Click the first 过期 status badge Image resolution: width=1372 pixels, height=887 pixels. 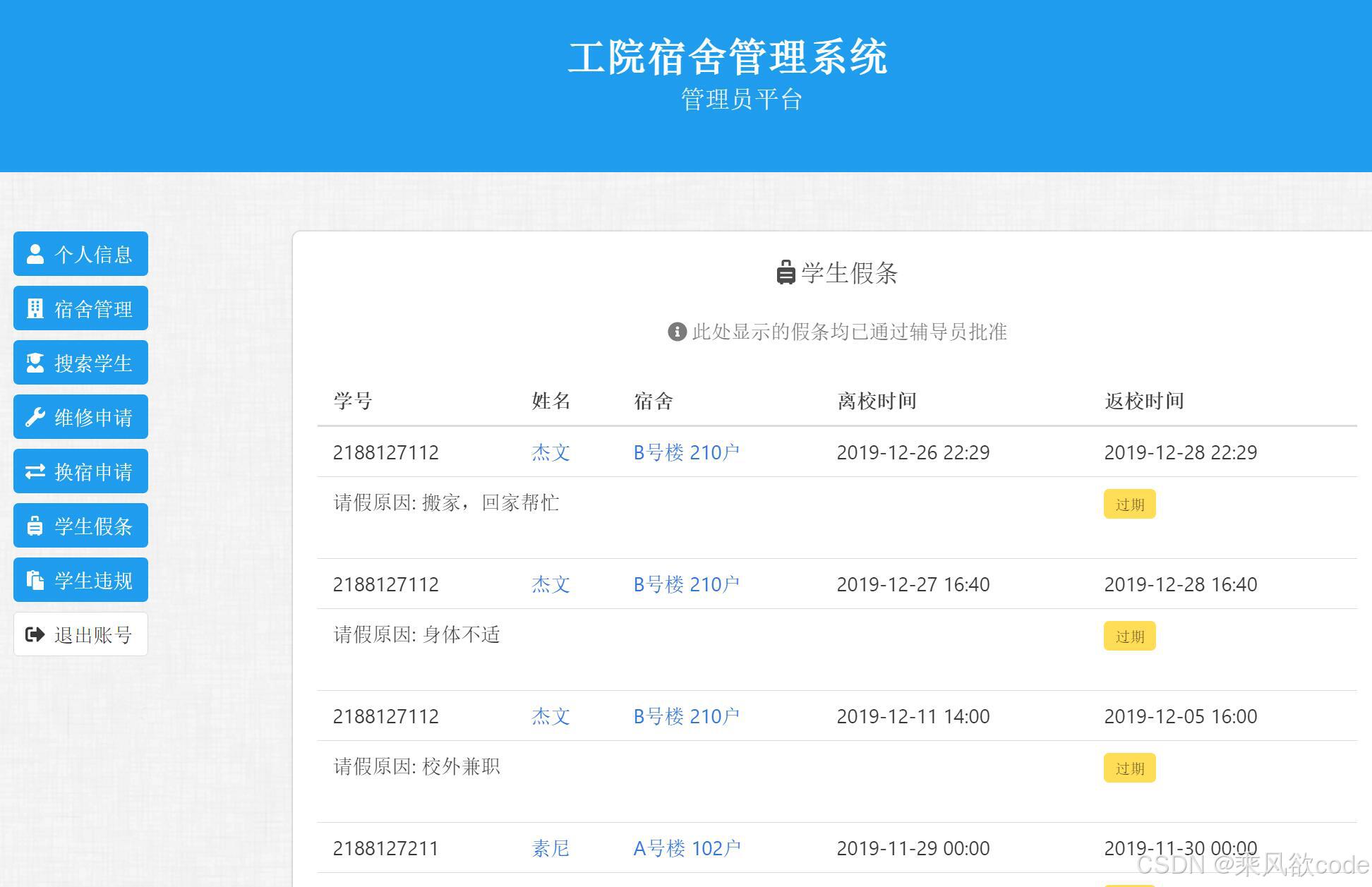pos(1129,504)
